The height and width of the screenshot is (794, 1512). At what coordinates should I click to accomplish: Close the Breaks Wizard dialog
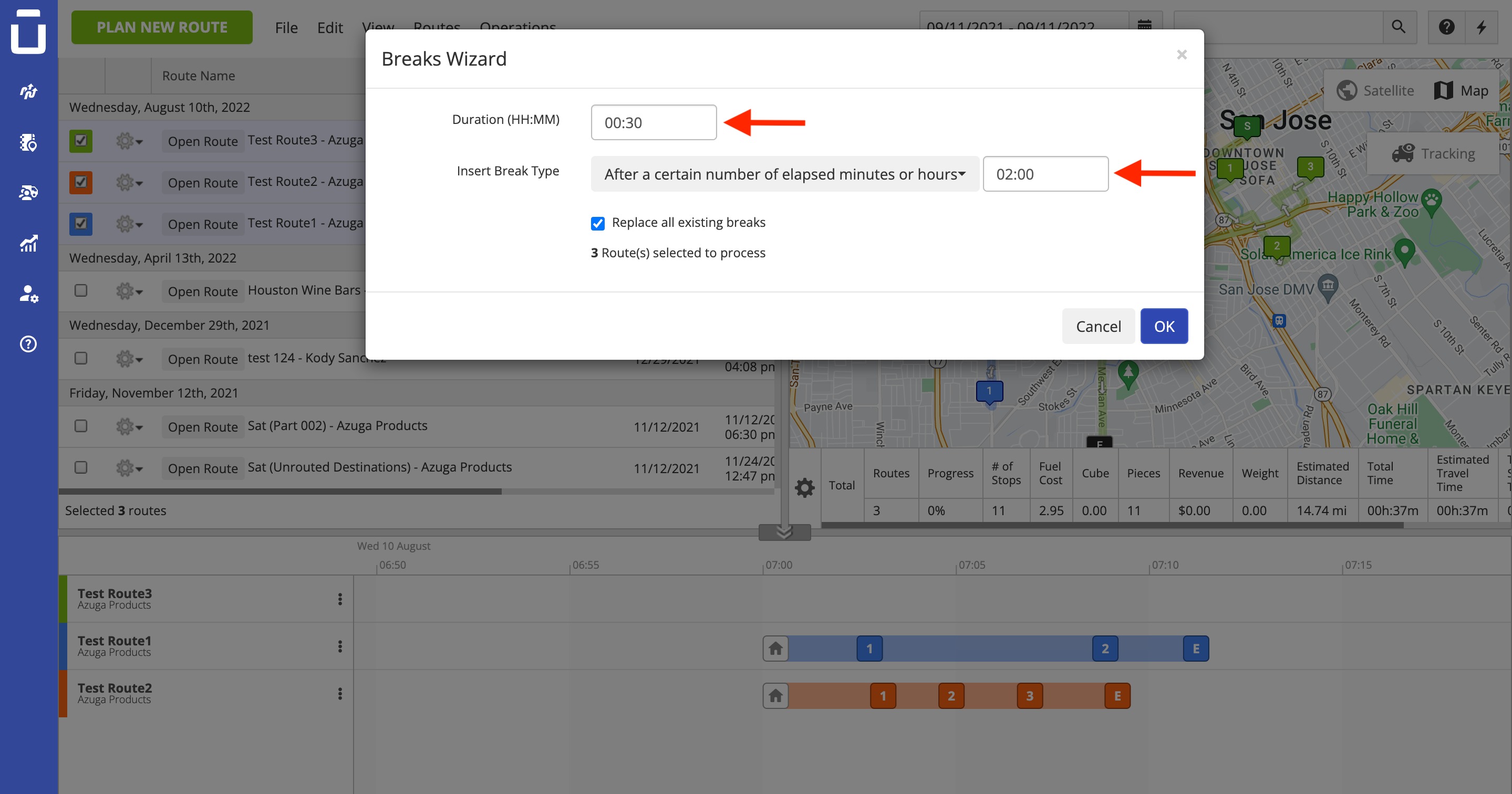tap(1182, 55)
